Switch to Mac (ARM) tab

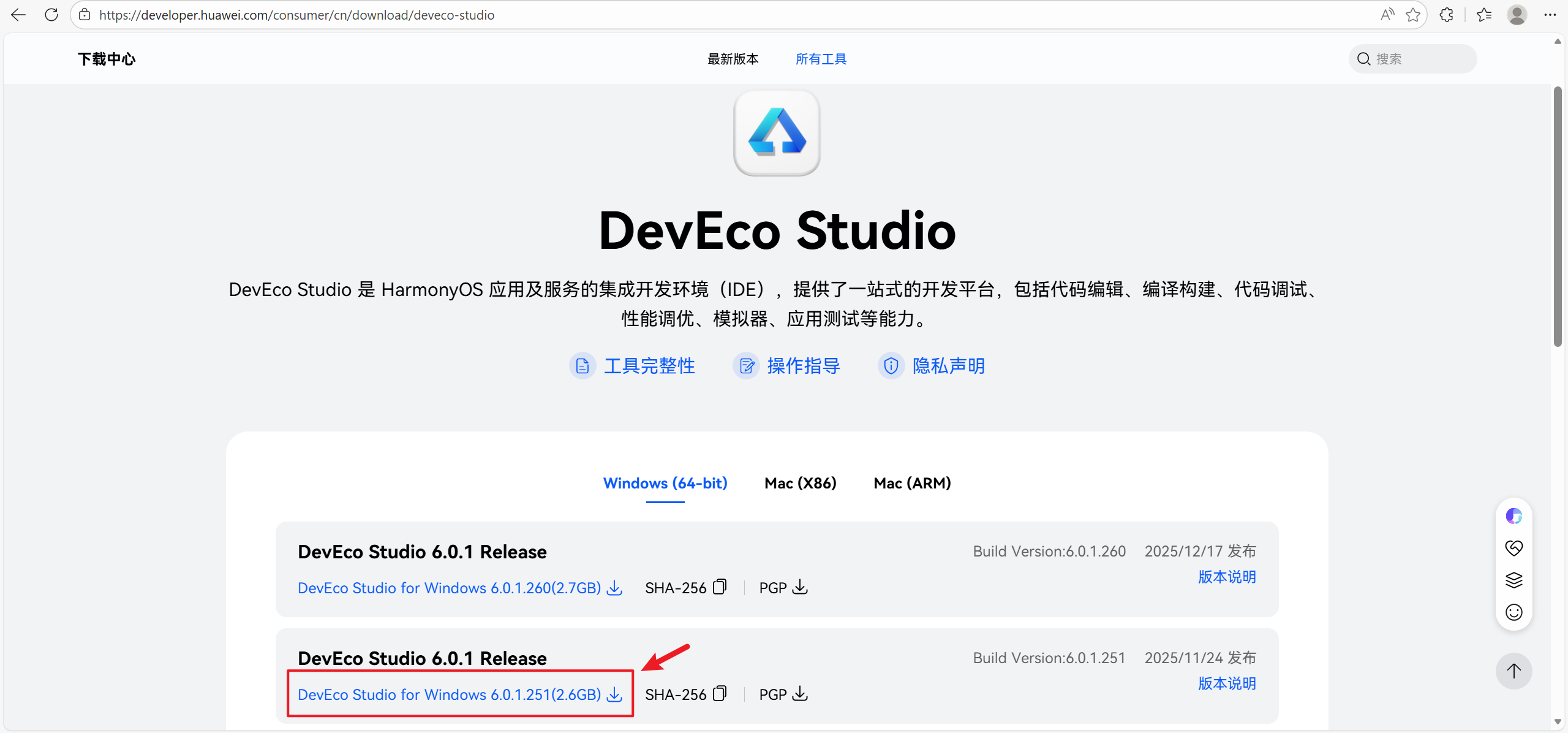pos(912,483)
